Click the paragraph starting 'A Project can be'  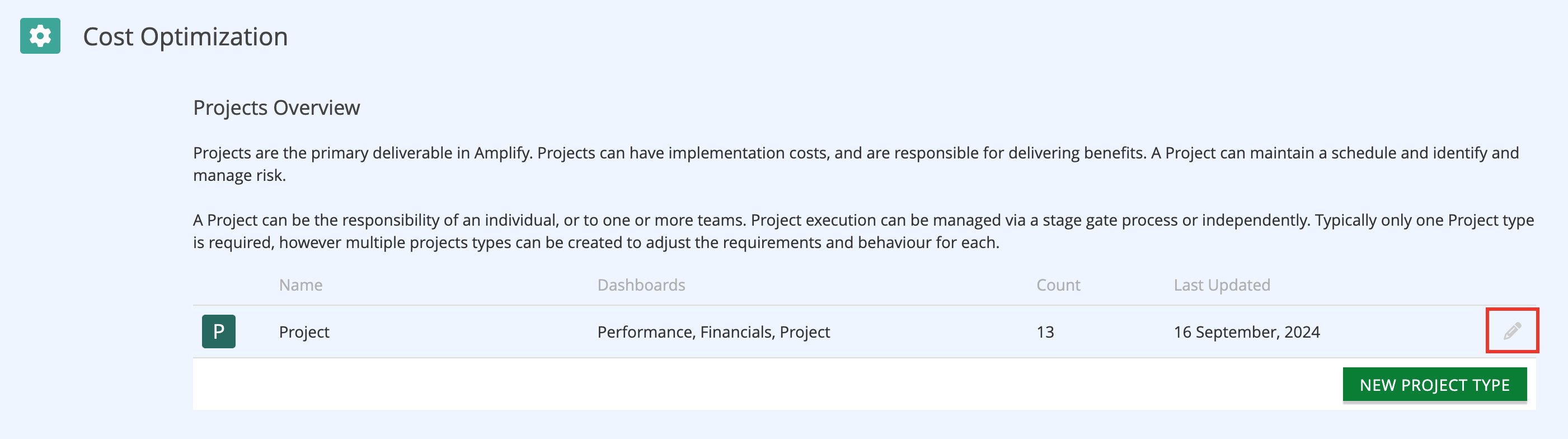click(863, 231)
